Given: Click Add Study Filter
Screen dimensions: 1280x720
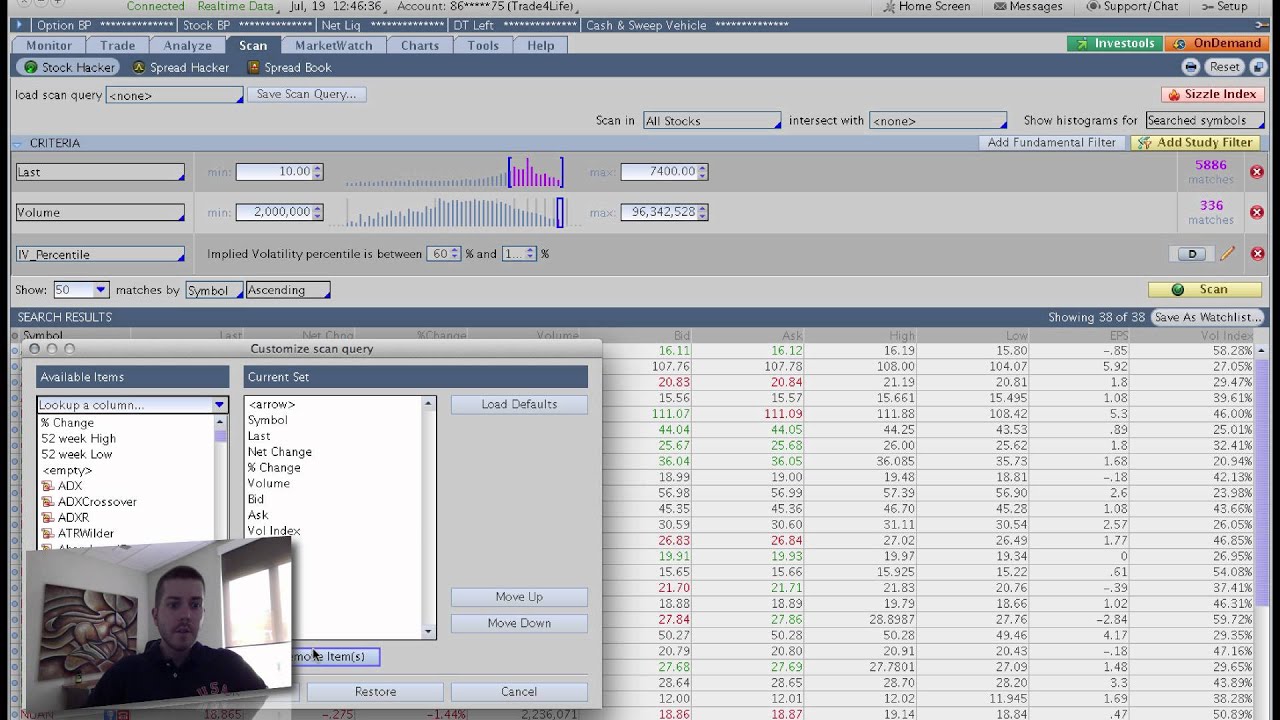Looking at the screenshot, I should pyautogui.click(x=1194, y=143).
